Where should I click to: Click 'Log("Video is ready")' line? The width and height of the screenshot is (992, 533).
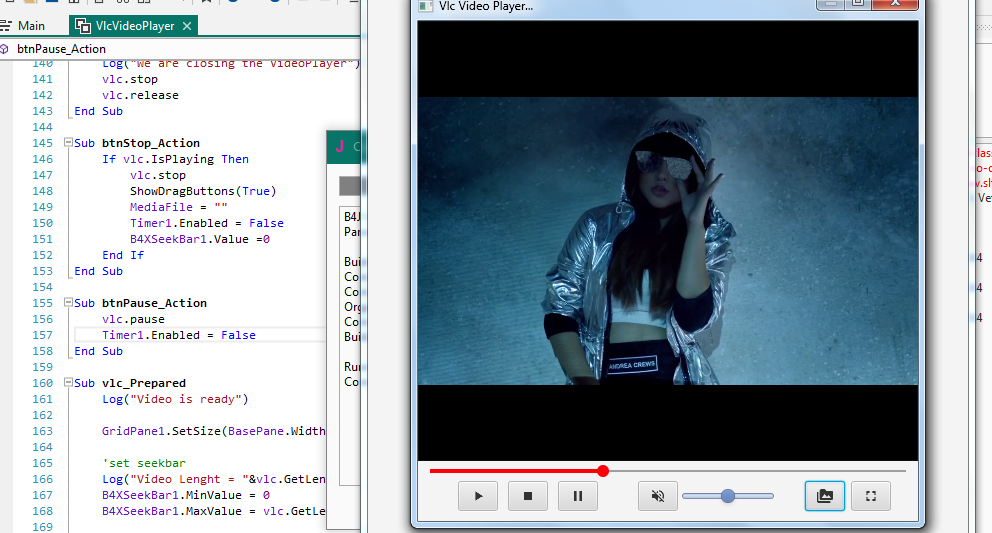coord(175,399)
